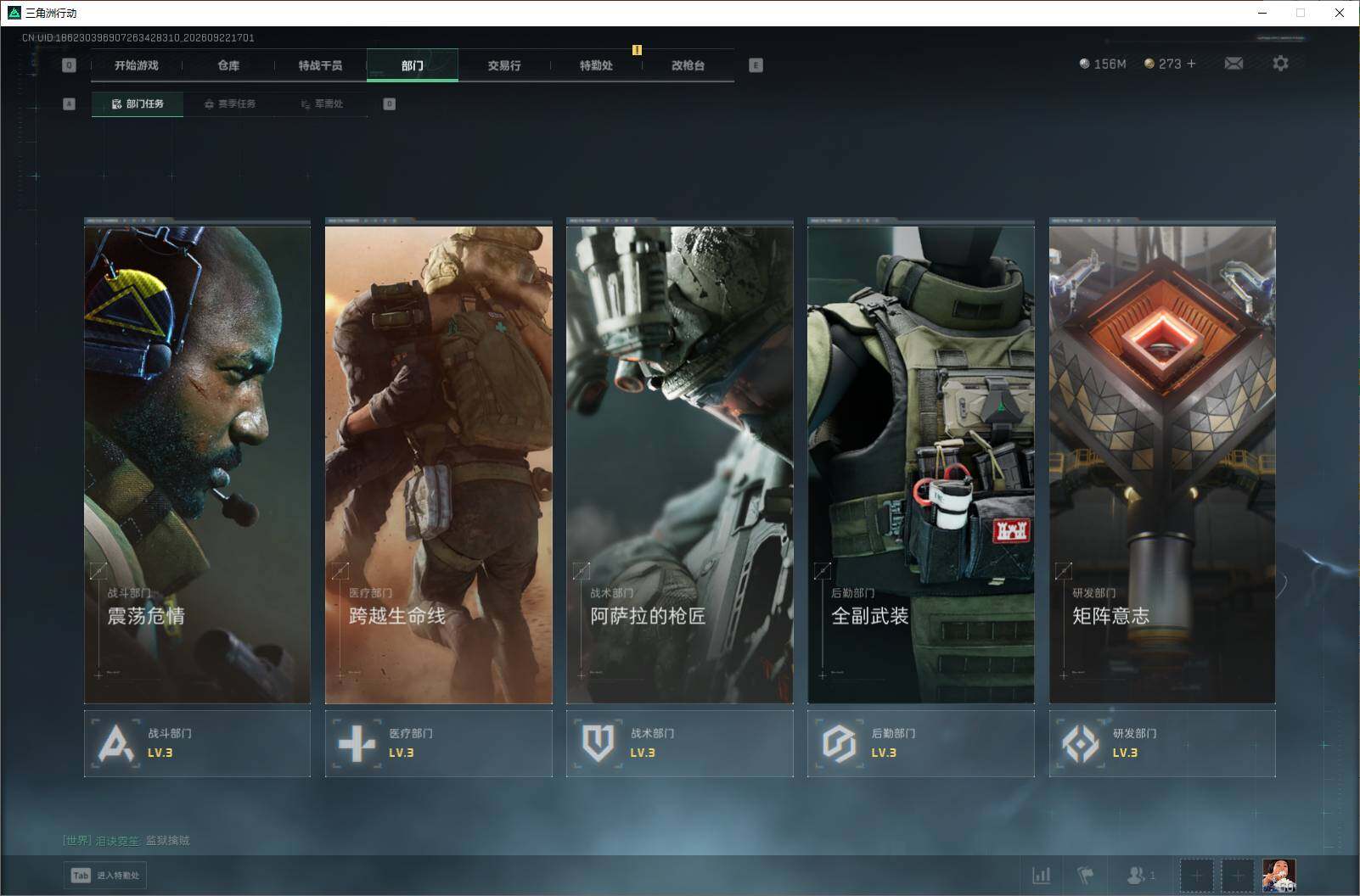
Task: Open the 特战干员 tab
Action: pos(320,65)
